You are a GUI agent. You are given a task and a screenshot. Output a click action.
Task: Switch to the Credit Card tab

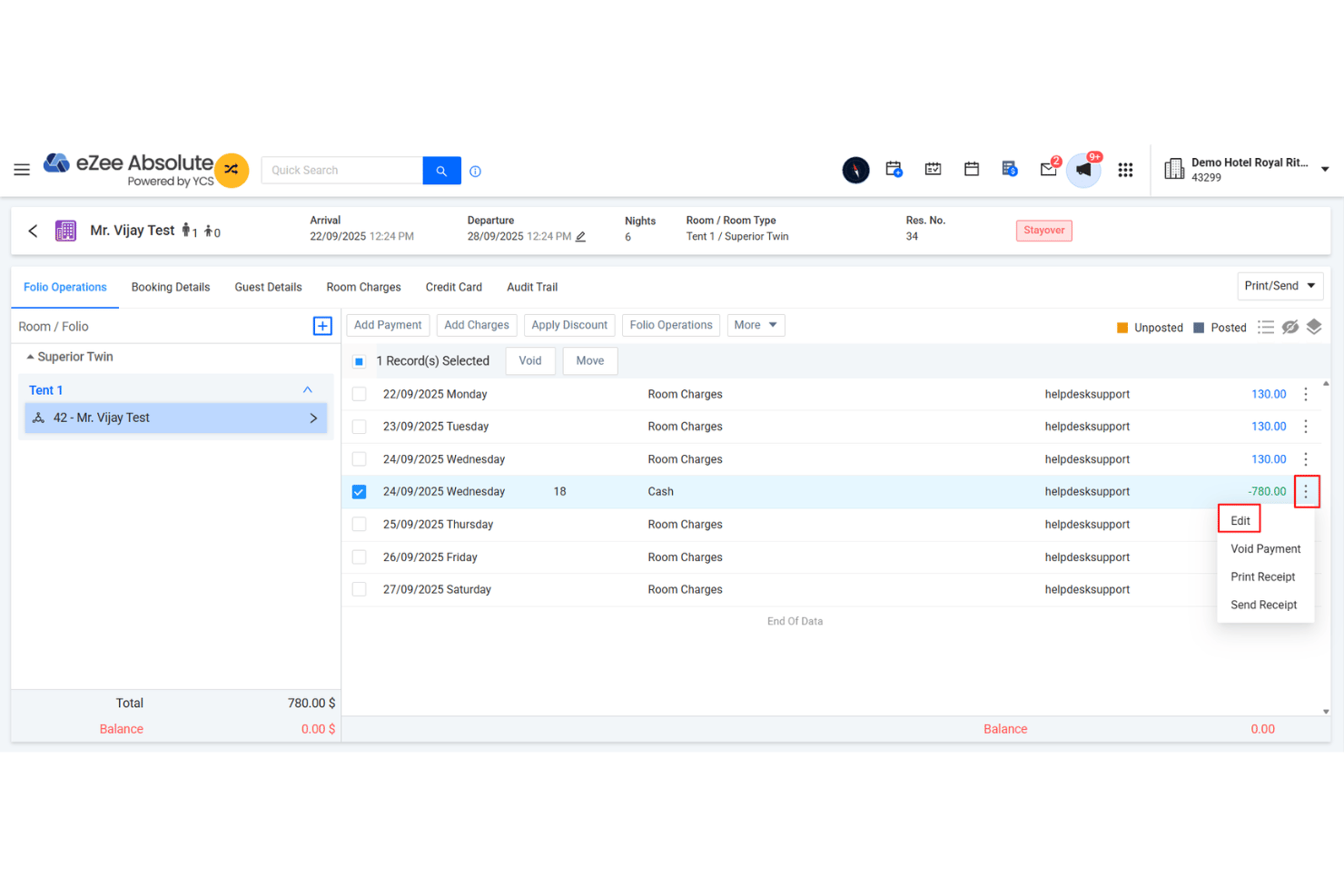tap(454, 287)
